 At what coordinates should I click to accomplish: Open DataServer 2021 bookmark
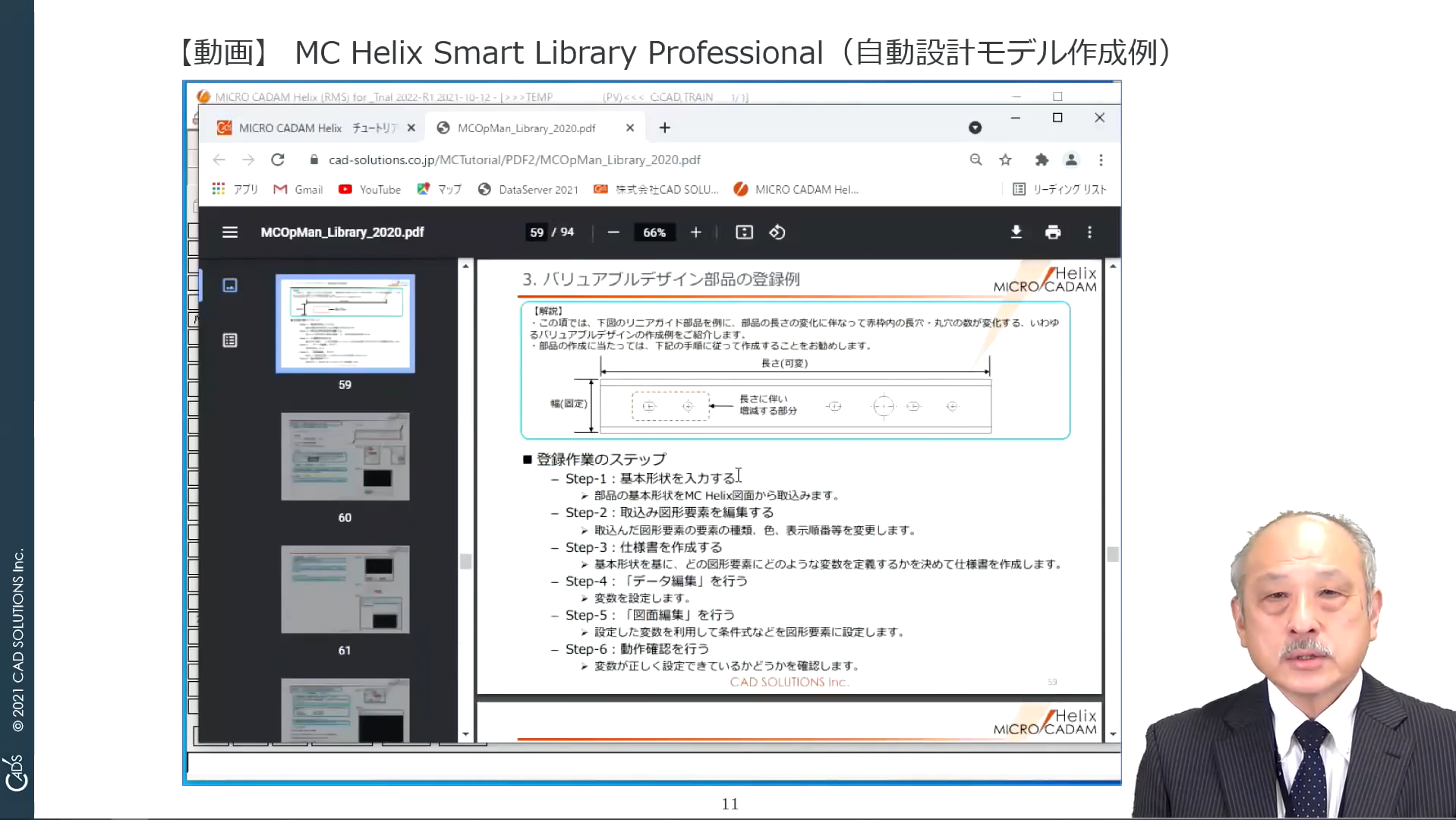[528, 189]
